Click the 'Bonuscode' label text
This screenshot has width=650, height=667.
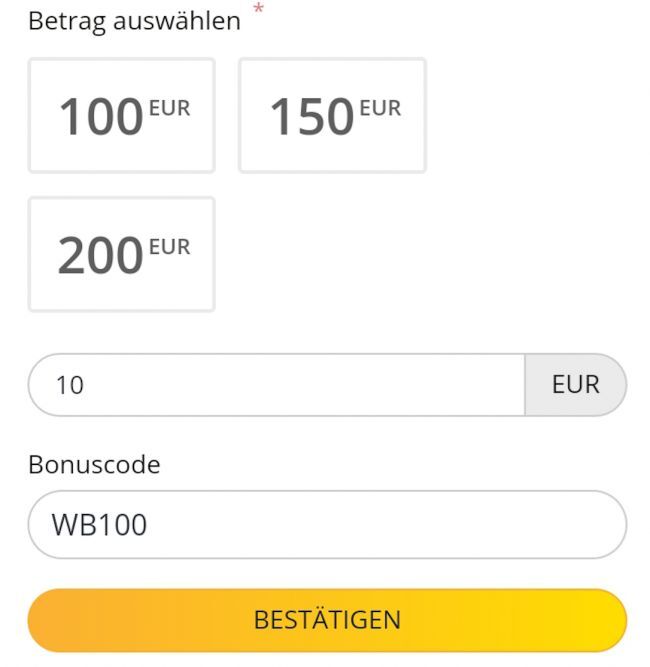tap(94, 465)
